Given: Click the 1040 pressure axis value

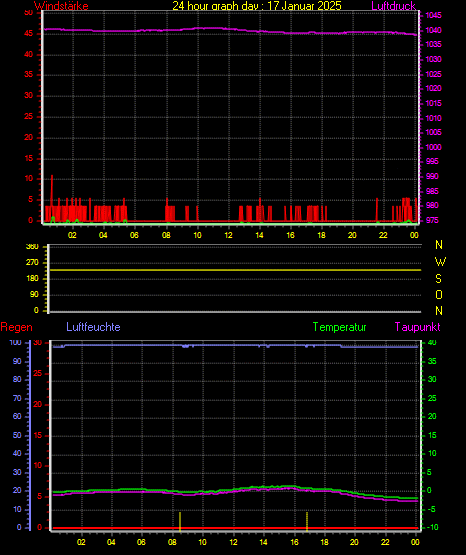Looking at the screenshot, I should point(433,30).
